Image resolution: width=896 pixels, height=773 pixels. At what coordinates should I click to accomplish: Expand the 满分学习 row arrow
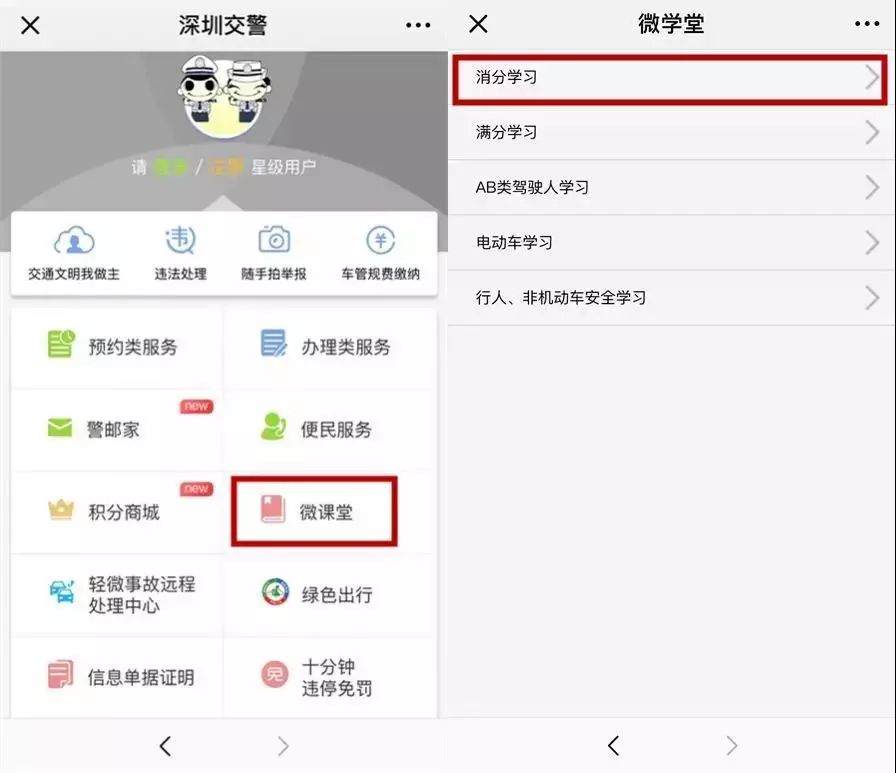point(873,133)
